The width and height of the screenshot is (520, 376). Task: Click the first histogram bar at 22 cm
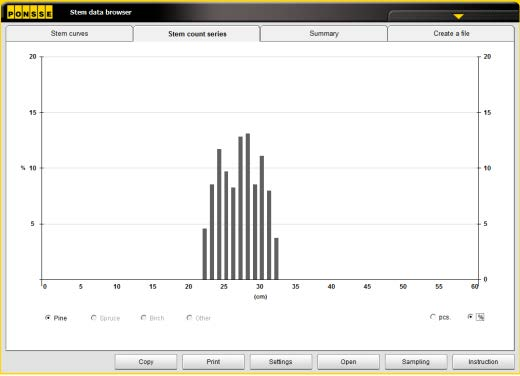[205, 254]
